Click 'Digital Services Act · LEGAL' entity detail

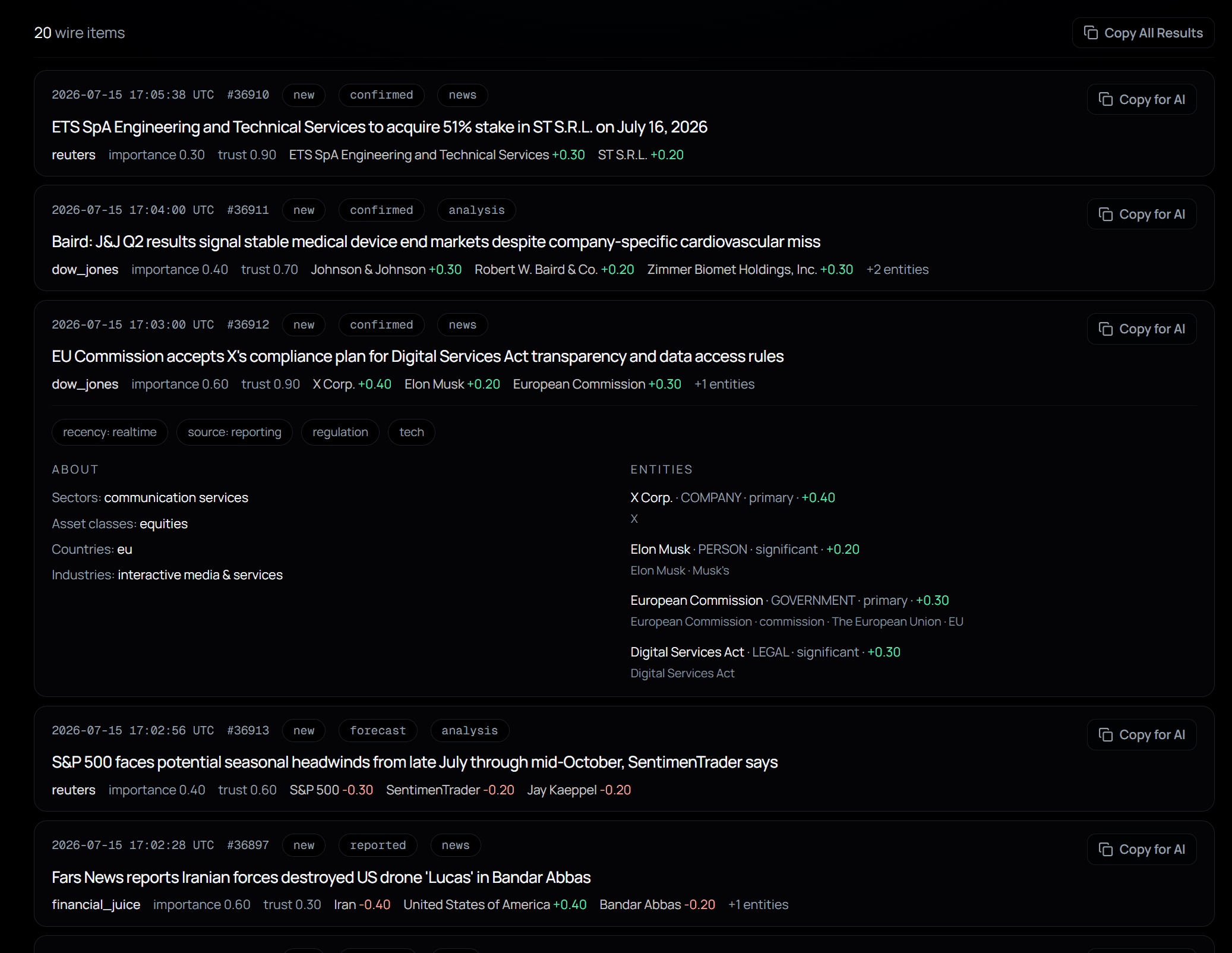point(765,652)
